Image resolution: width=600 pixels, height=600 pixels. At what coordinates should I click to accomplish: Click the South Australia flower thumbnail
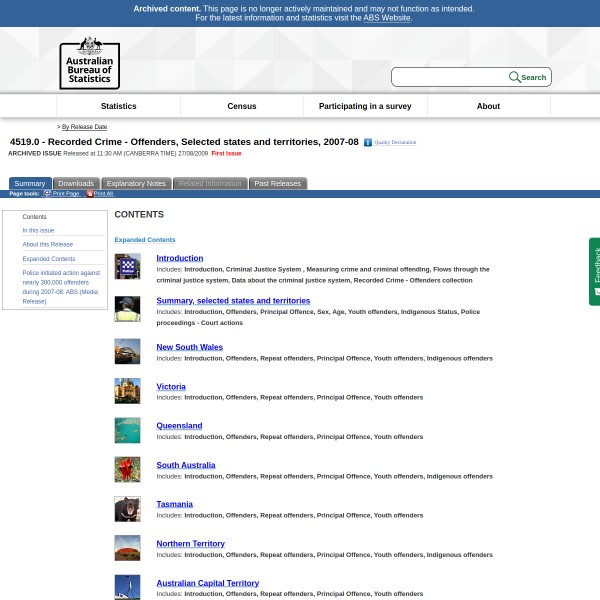(127, 469)
